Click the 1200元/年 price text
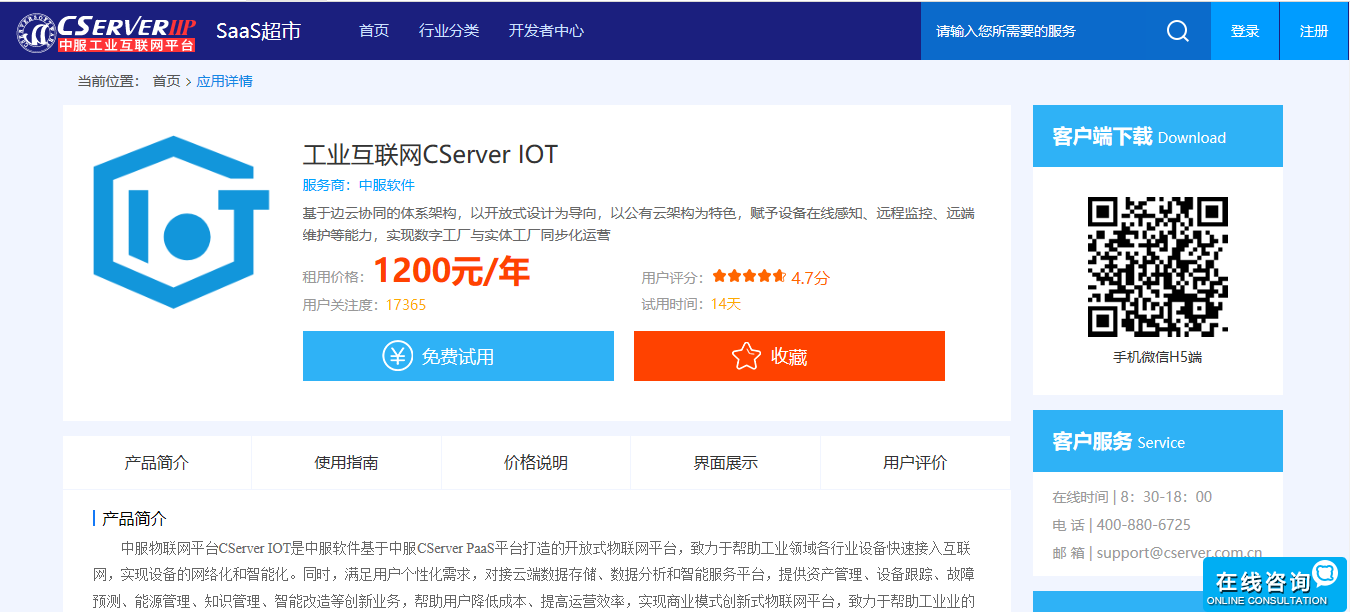 [451, 271]
